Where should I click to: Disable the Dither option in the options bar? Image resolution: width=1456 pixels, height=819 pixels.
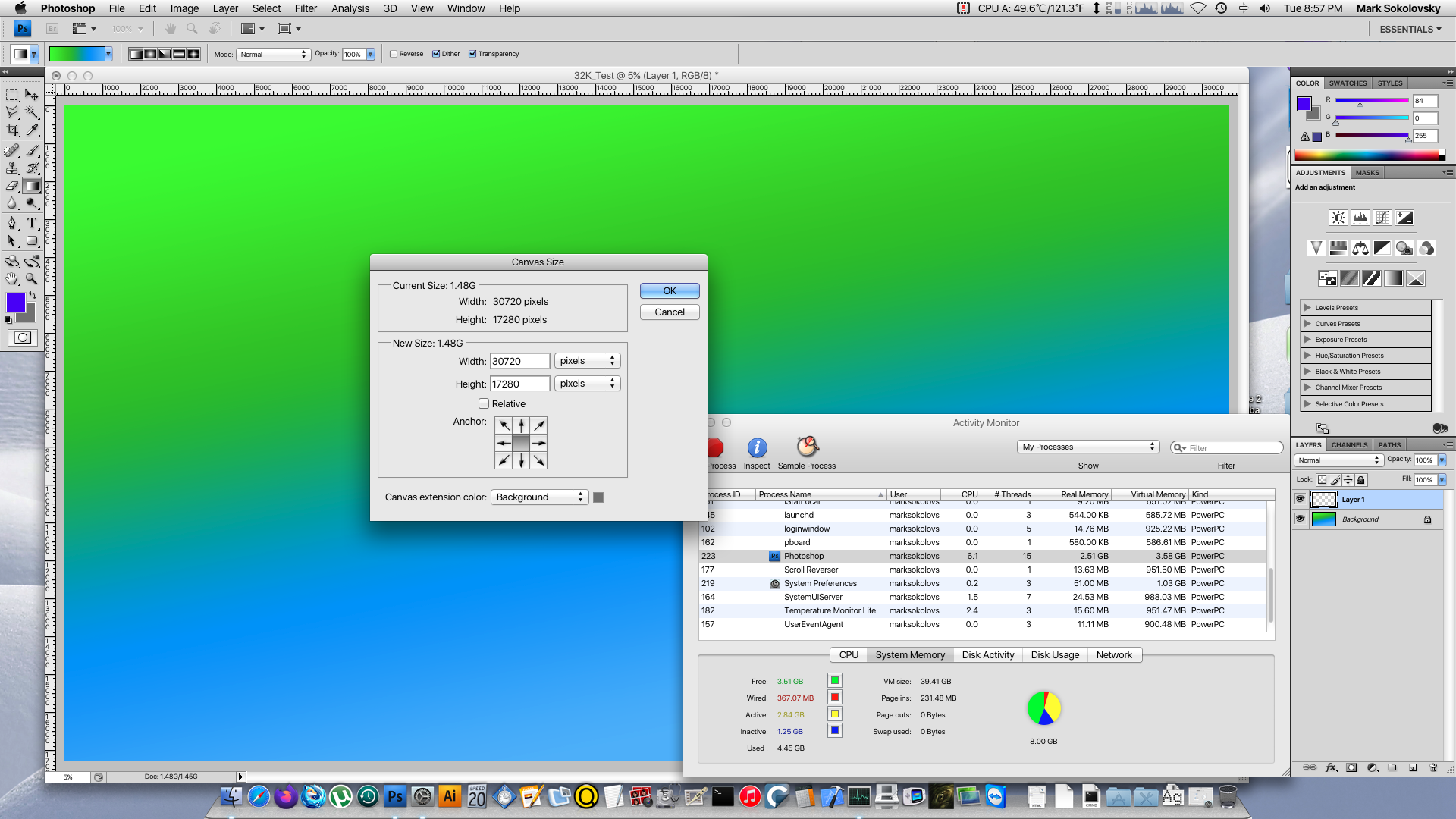tap(435, 53)
